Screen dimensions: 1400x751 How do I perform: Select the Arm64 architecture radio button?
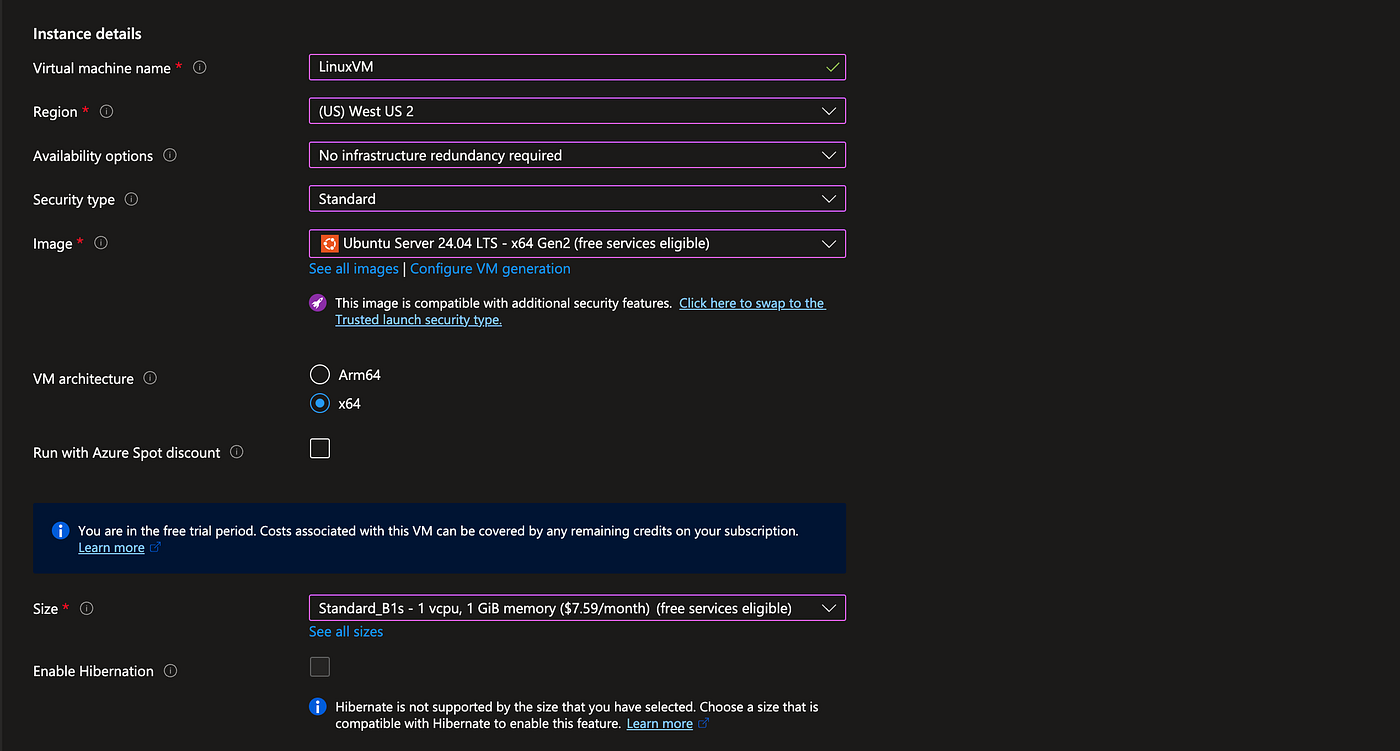pos(320,375)
